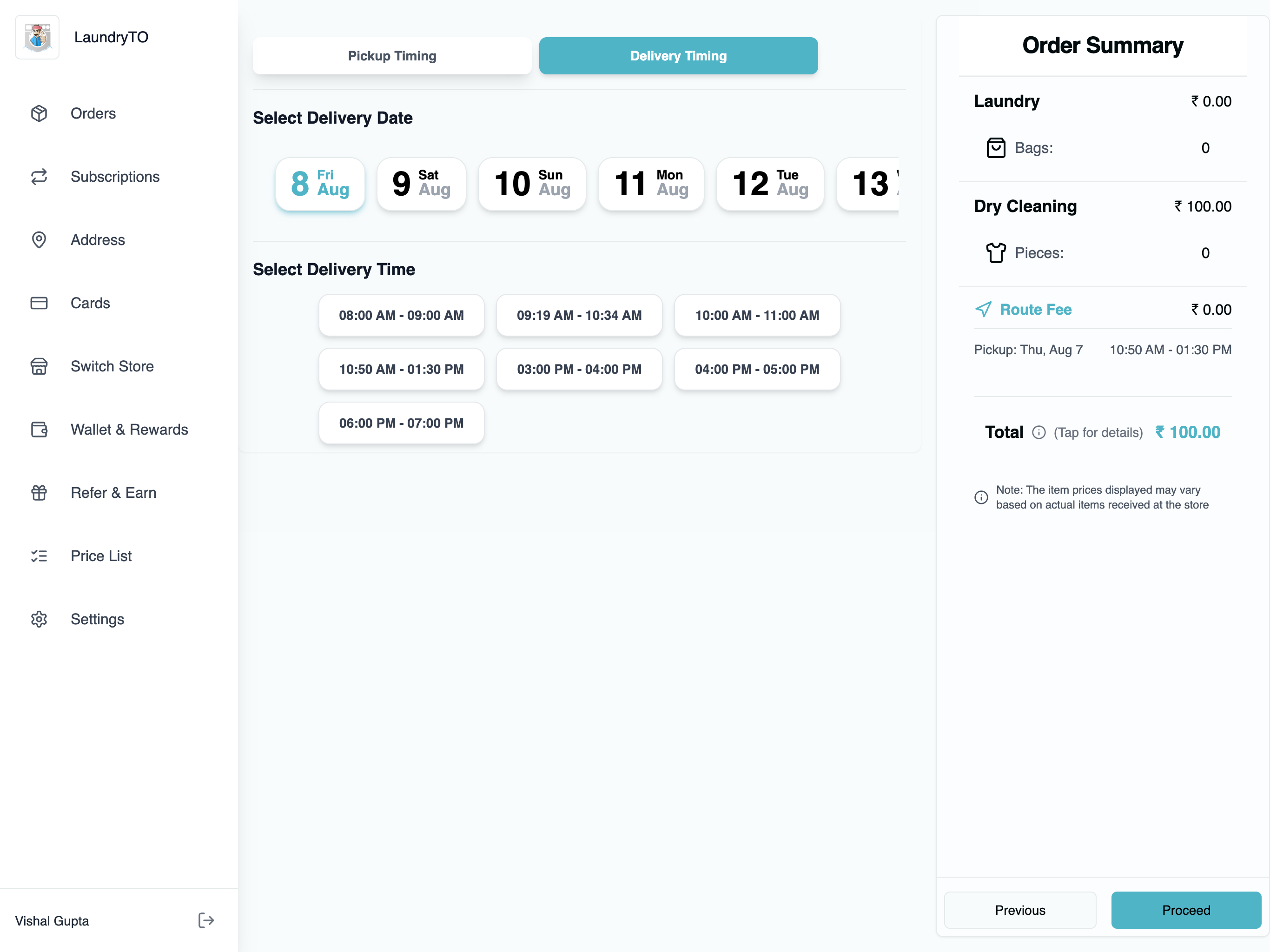Click the Dry Cleaning heading
This screenshot has width=1270, height=952.
[1025, 206]
